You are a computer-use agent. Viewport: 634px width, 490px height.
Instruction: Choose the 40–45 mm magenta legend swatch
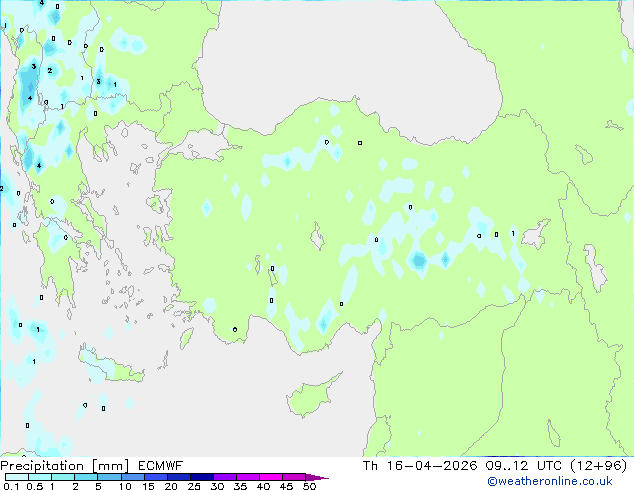[271, 477]
